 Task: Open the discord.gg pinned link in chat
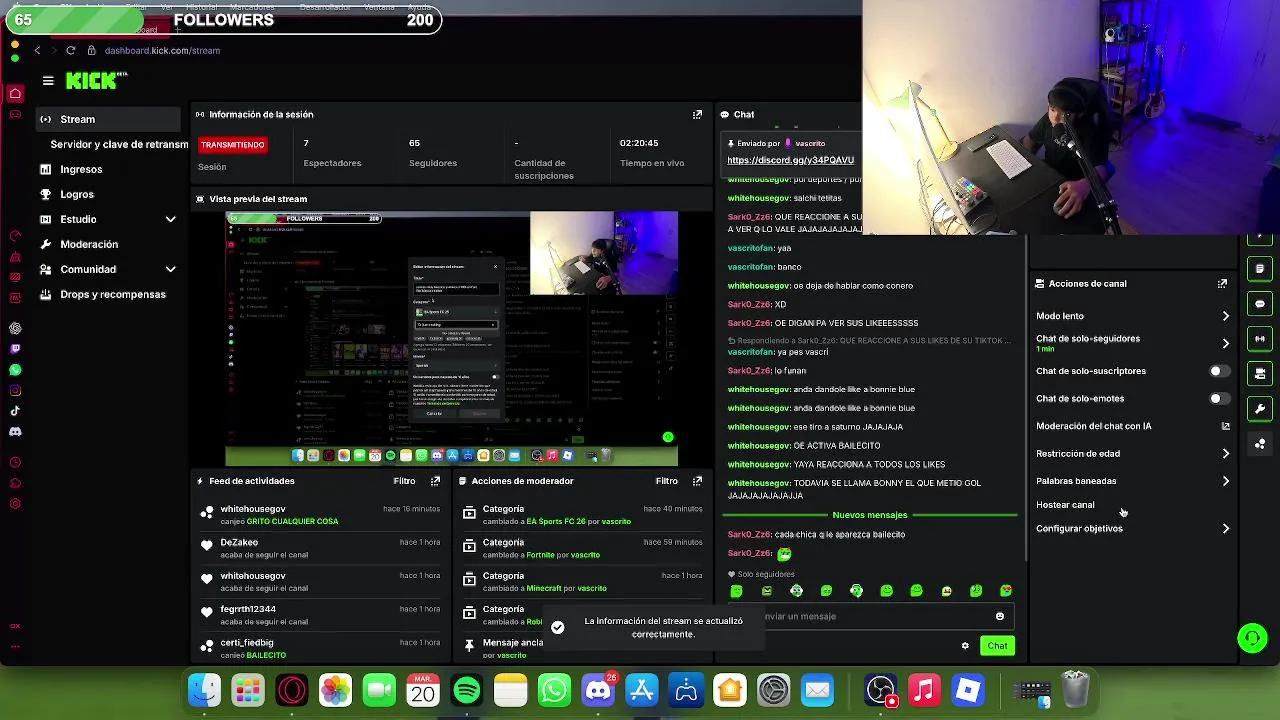(790, 160)
